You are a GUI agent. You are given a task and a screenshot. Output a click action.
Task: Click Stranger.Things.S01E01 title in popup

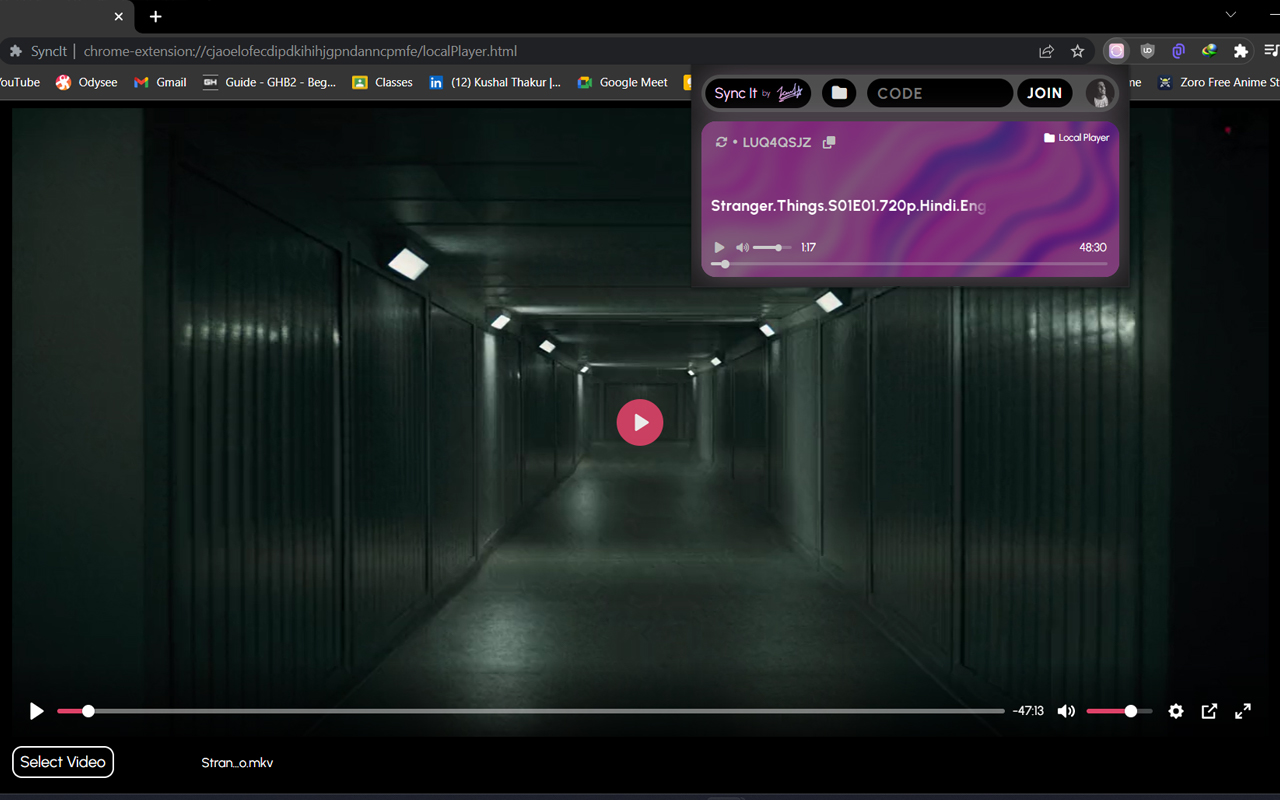848,206
